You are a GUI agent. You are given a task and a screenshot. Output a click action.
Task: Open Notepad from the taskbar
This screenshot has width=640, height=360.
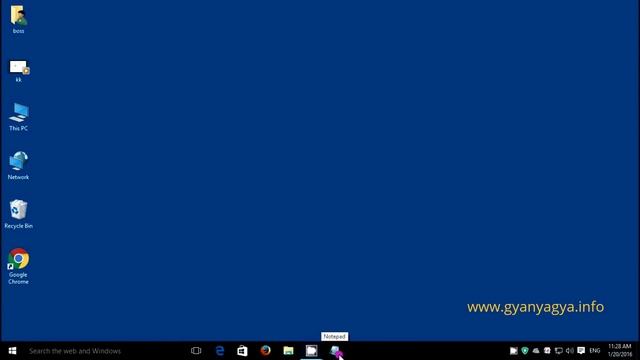[335, 351]
